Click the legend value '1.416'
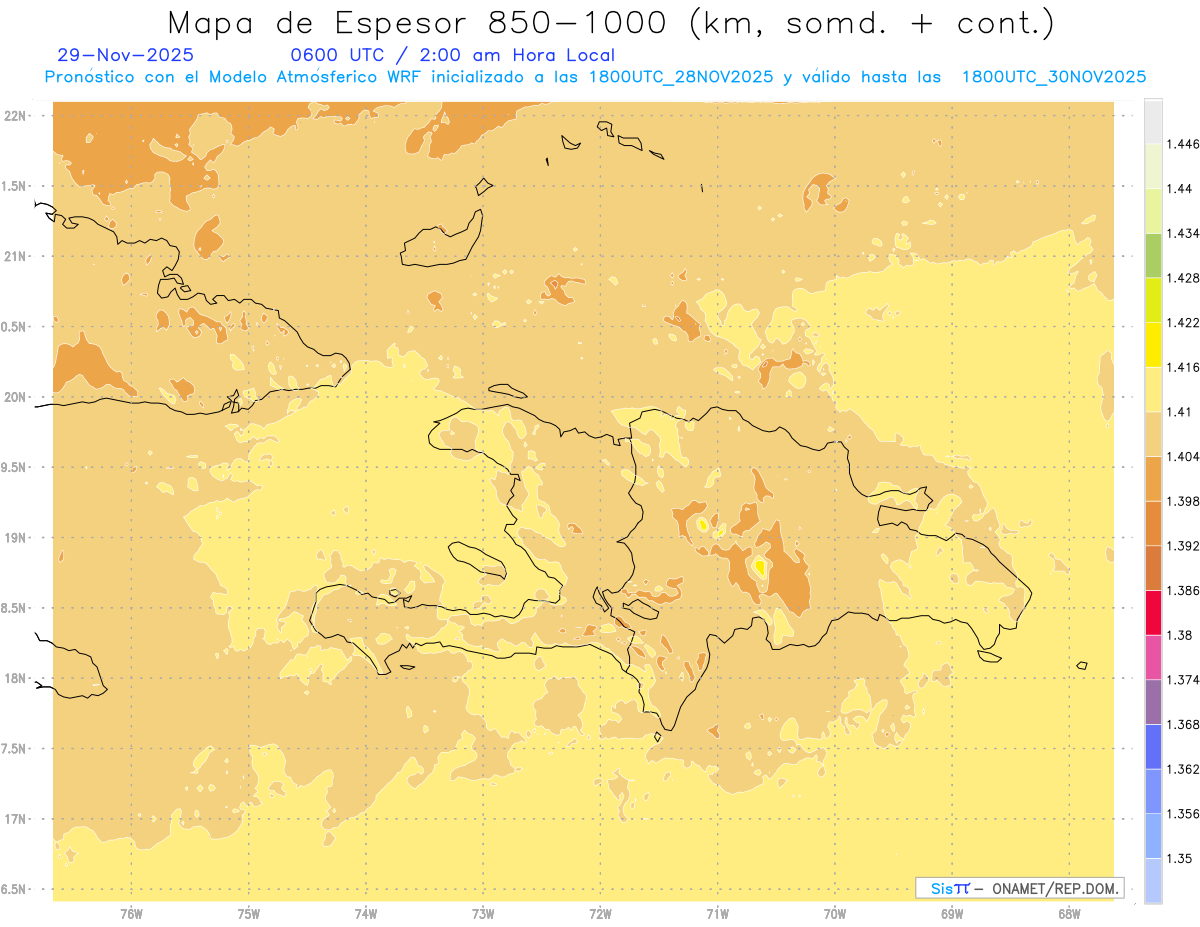Image resolution: width=1200 pixels, height=927 pixels. point(1185,367)
